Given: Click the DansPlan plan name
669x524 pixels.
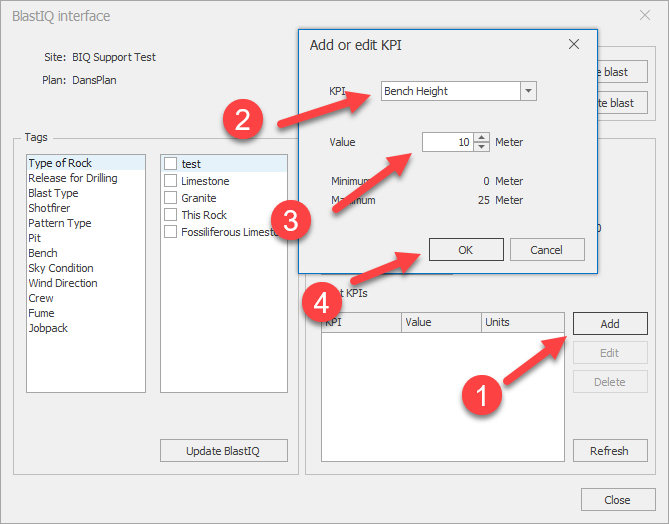Looking at the screenshot, I should pos(94,80).
